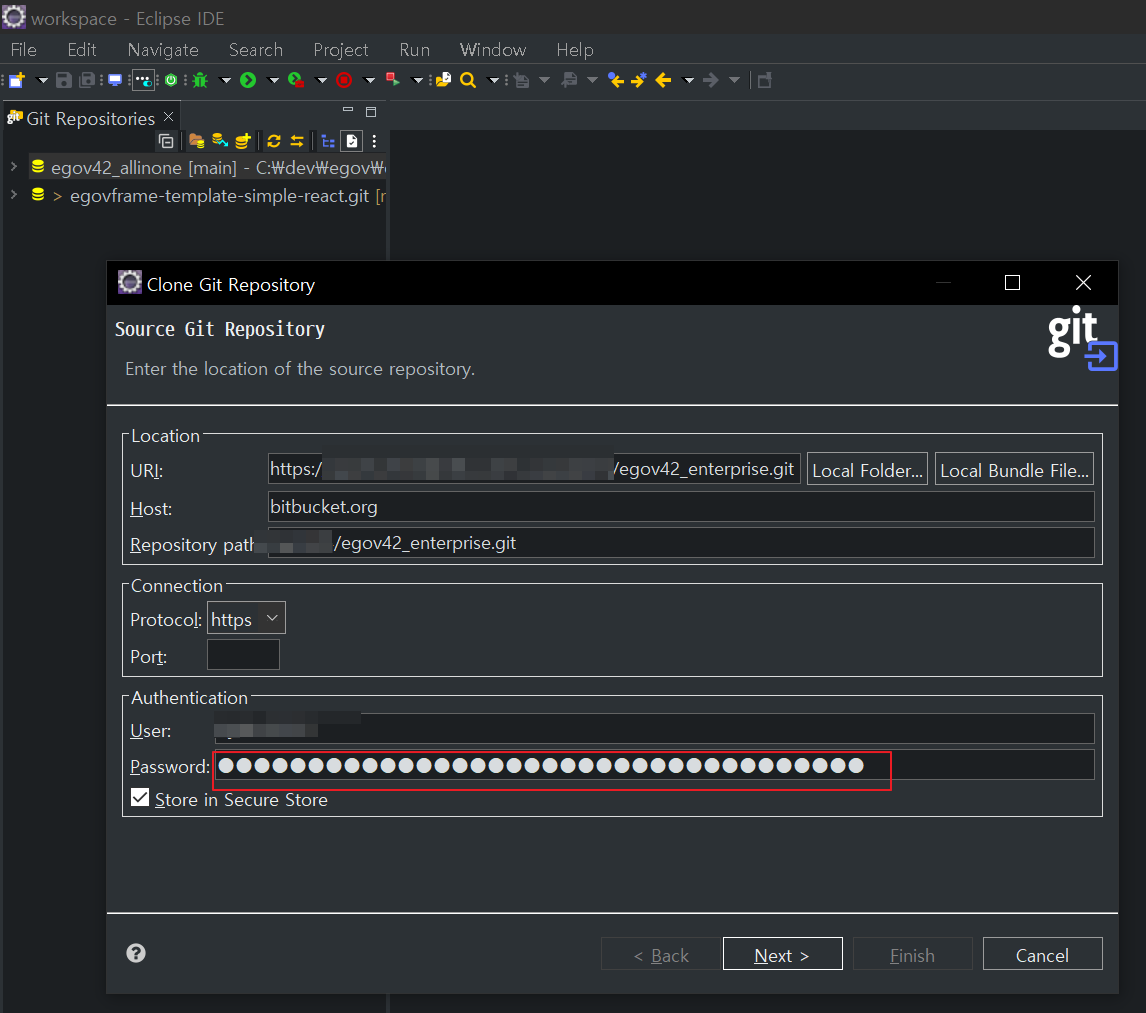Click the green Run play icon
Viewport: 1146px width, 1013px height.
[248, 80]
